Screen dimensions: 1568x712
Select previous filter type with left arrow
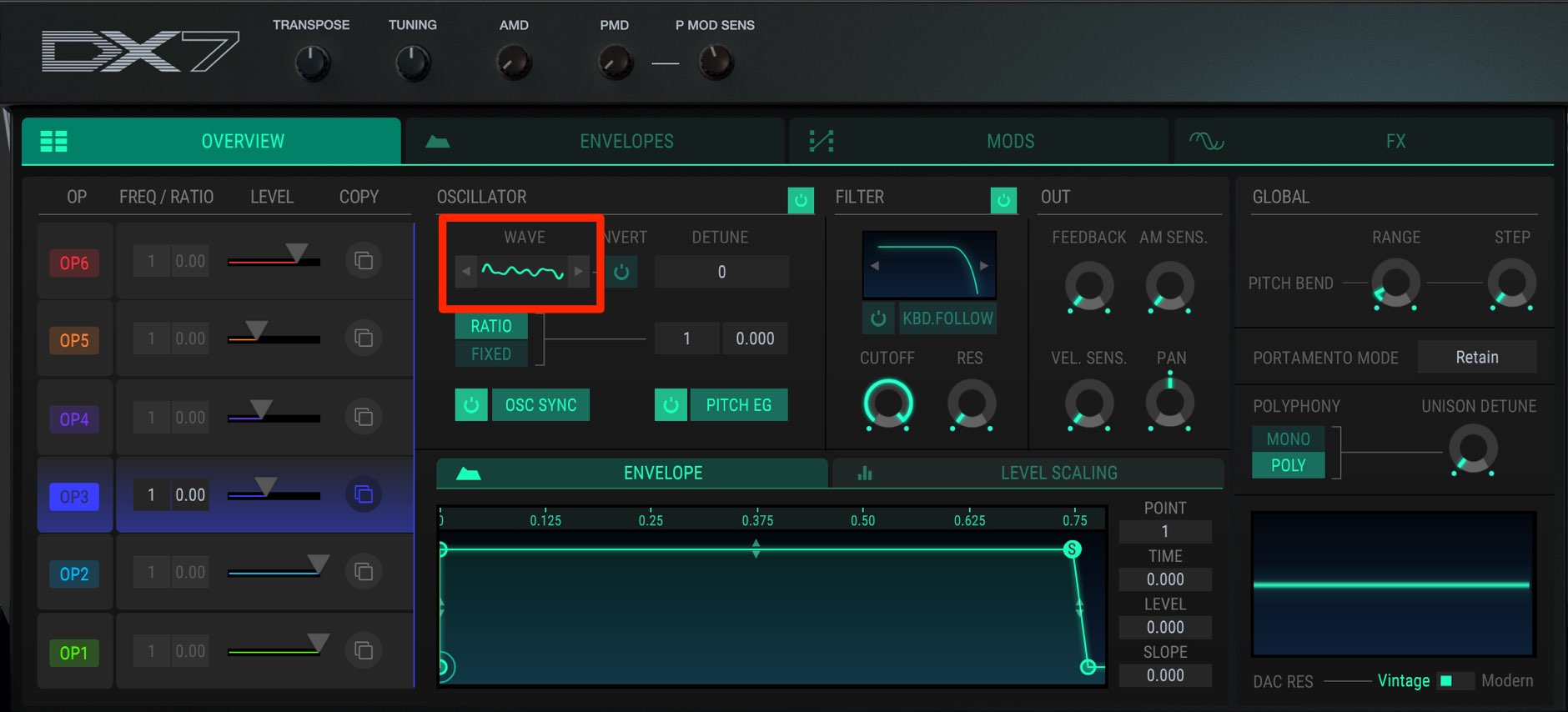tap(875, 265)
